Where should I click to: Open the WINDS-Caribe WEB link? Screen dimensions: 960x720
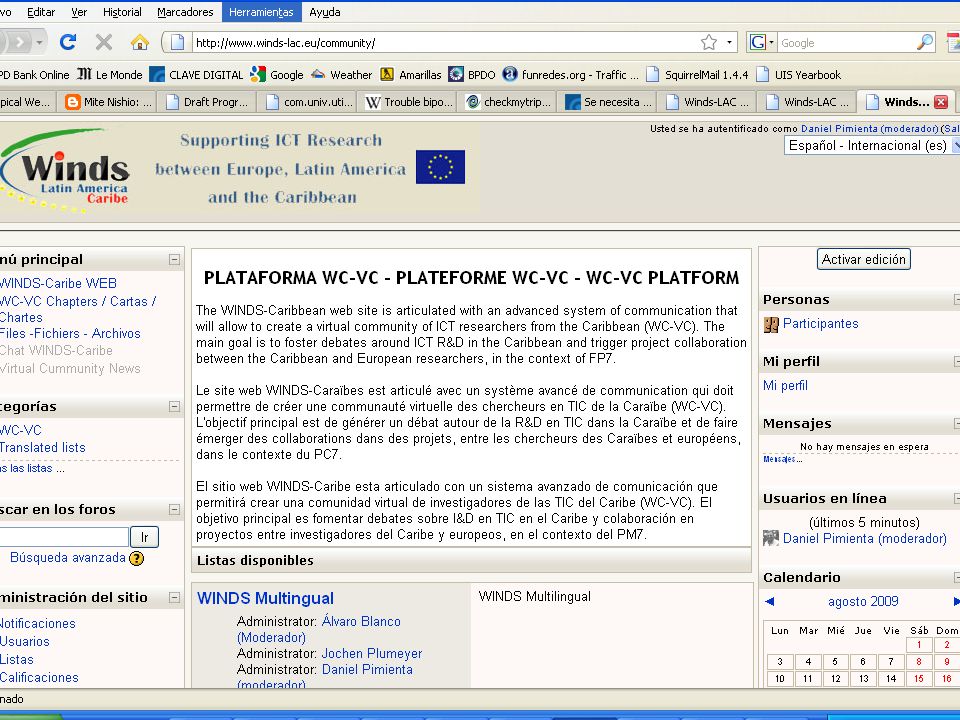pos(58,283)
